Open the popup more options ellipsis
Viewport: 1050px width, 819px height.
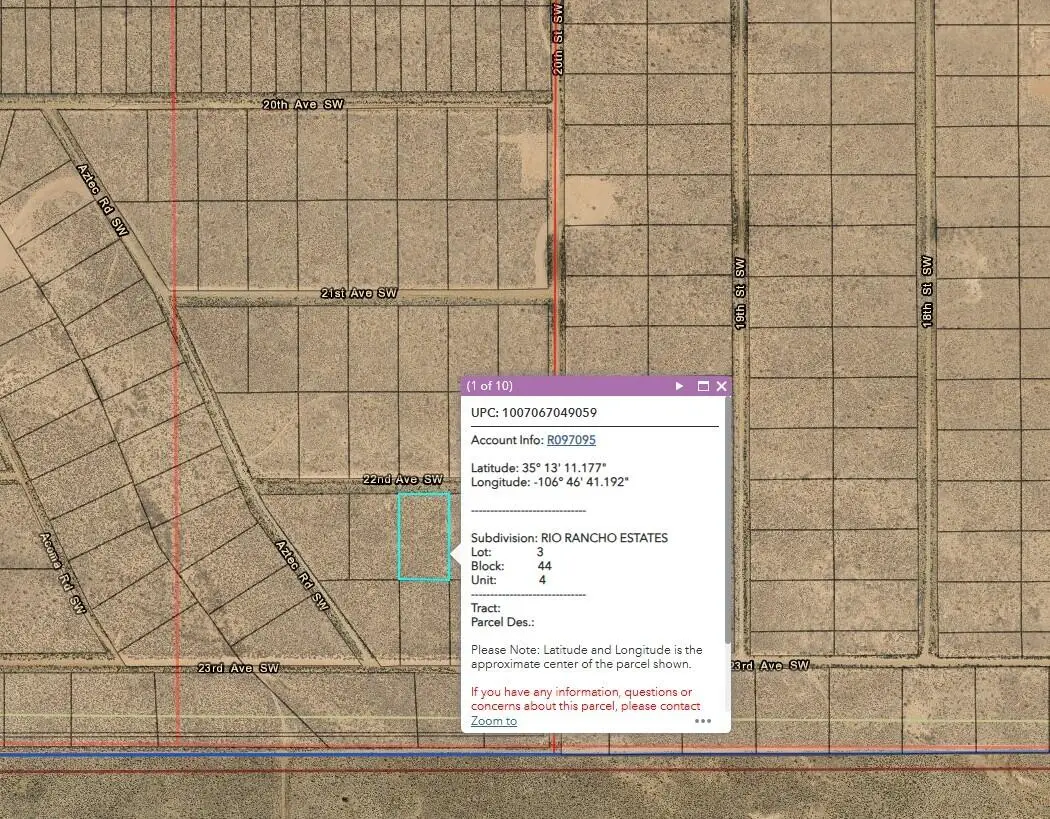pos(702,721)
